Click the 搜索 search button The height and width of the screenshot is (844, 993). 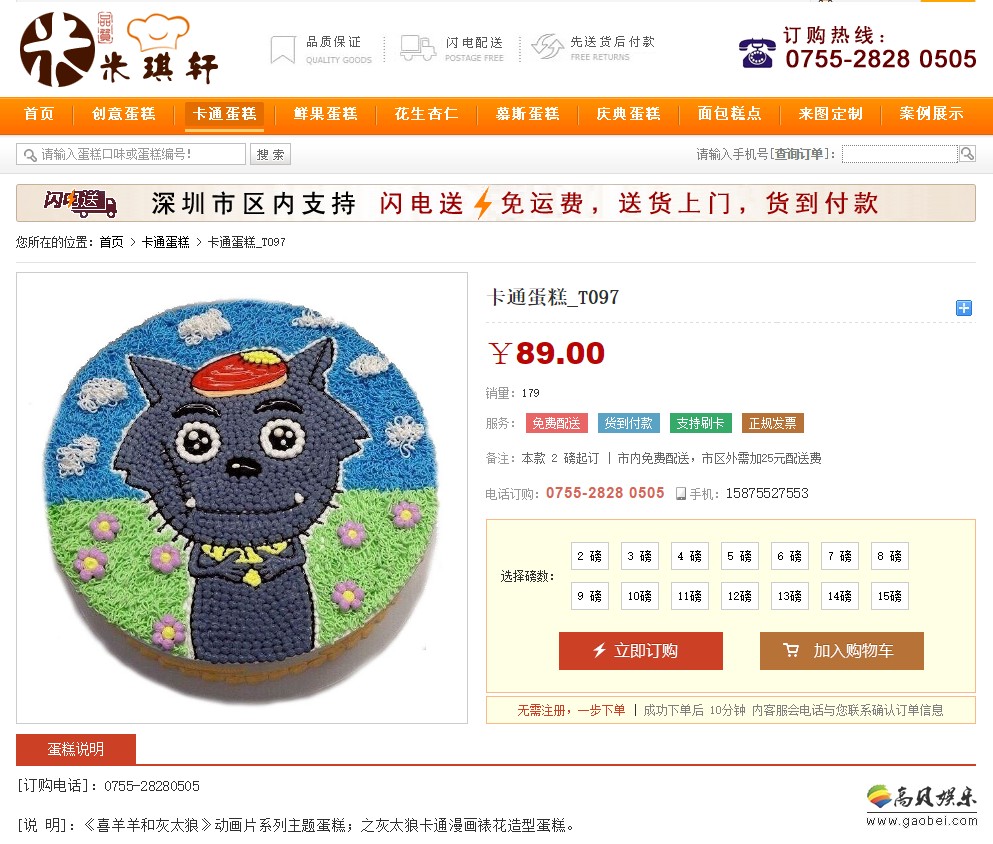[x=270, y=154]
